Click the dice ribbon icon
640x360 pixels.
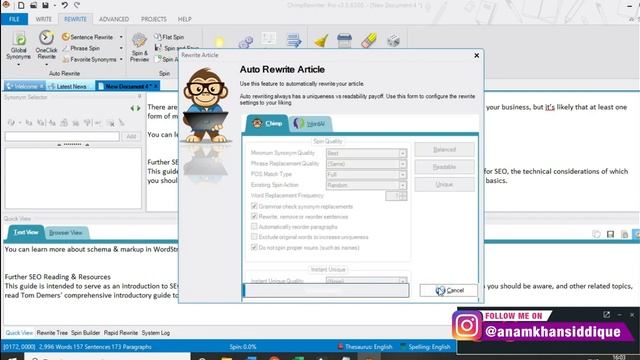[x=393, y=40]
